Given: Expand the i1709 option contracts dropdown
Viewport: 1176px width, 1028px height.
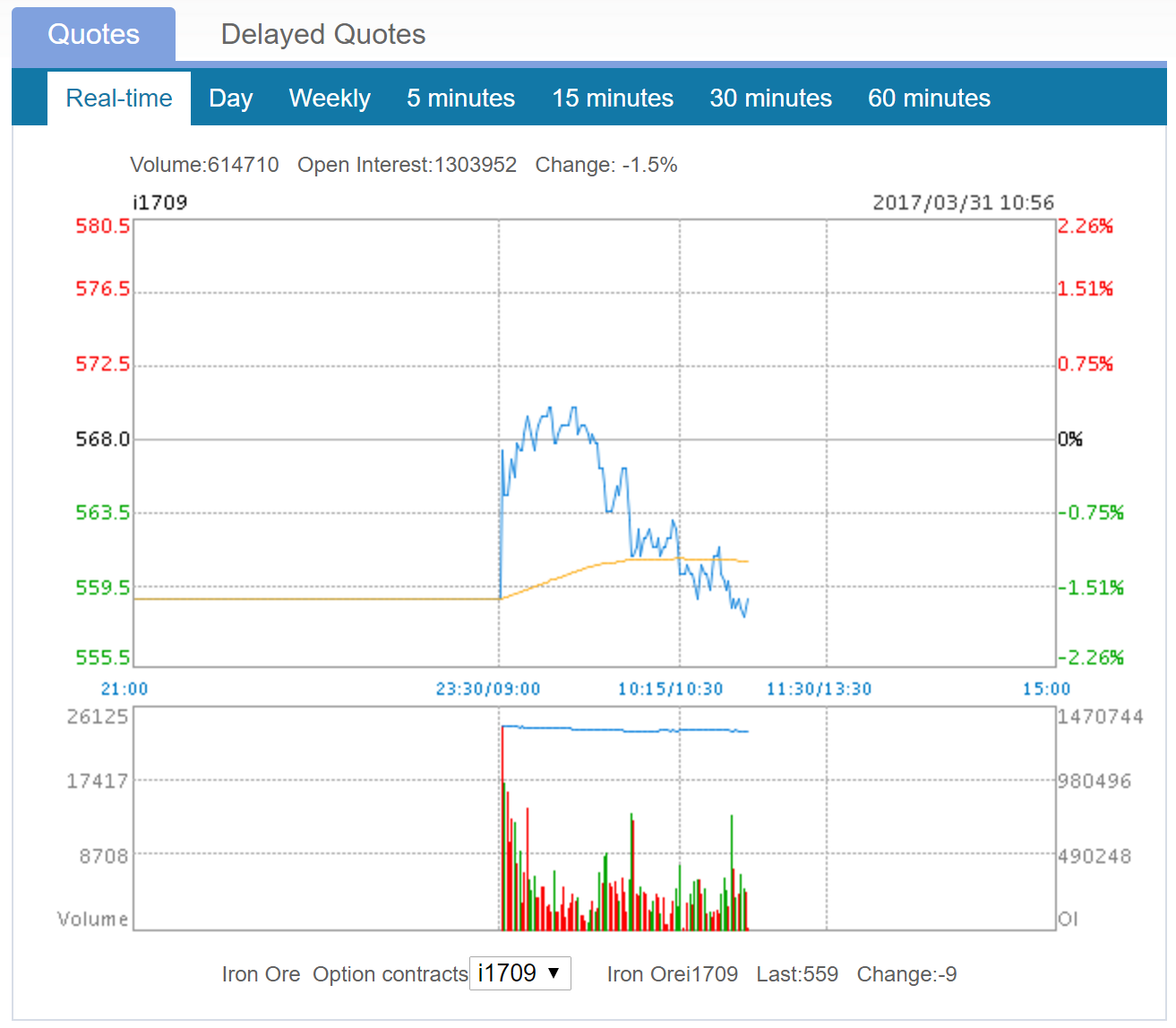Looking at the screenshot, I should point(519,973).
